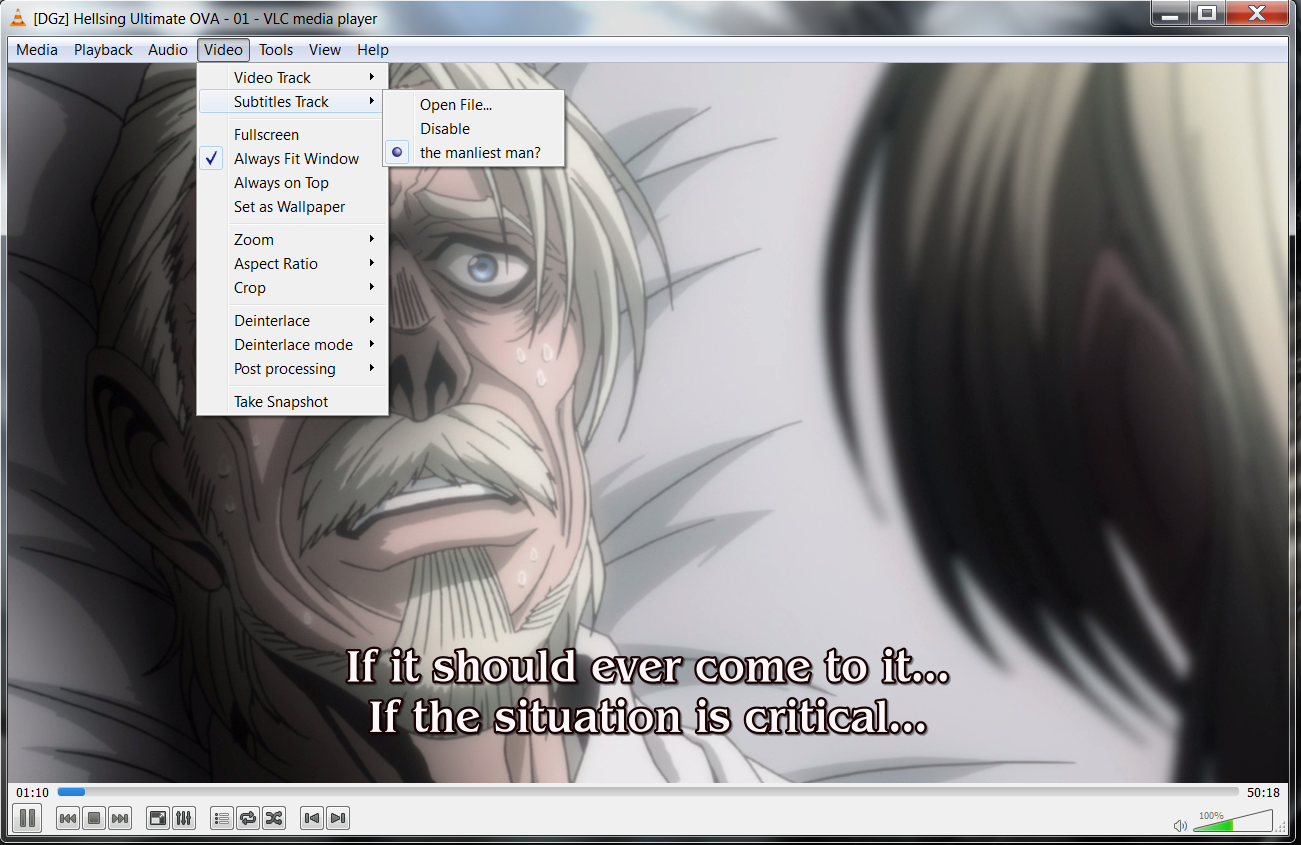Adjust the volume slider
This screenshot has width=1301, height=845.
coord(1232,823)
